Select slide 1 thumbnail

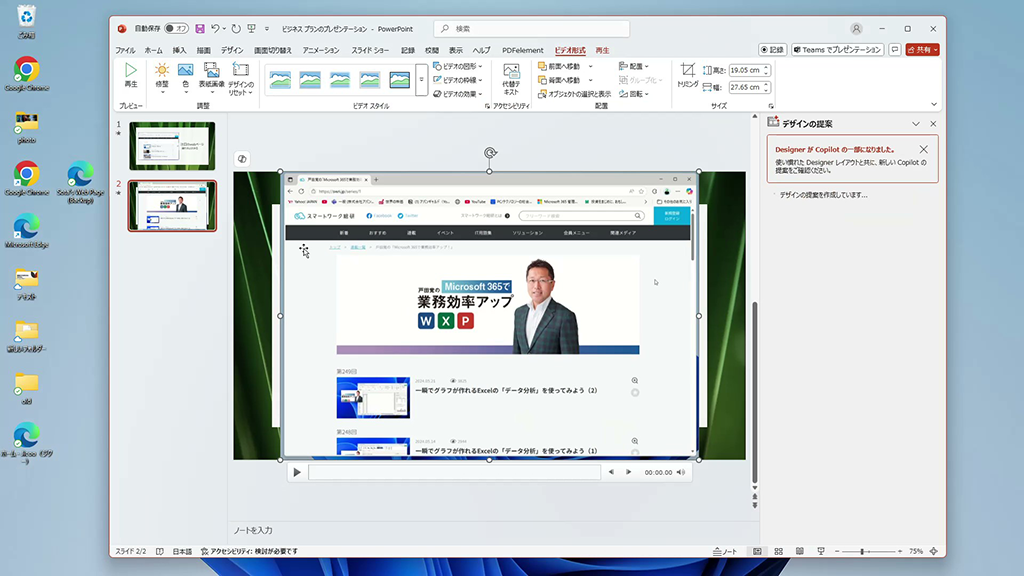pyautogui.click(x=172, y=146)
